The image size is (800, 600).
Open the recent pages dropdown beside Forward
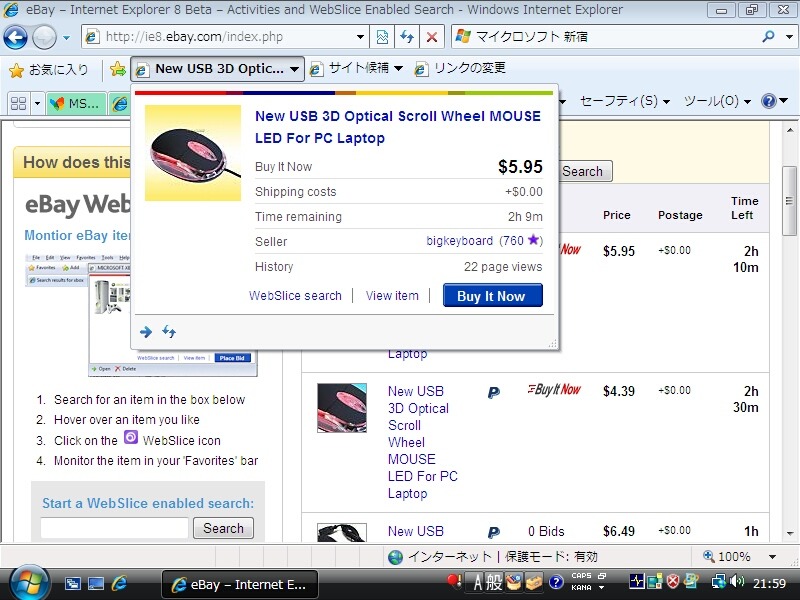coord(66,37)
